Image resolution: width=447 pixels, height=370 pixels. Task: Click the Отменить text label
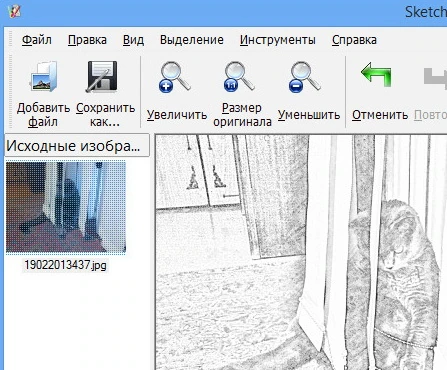[380, 115]
